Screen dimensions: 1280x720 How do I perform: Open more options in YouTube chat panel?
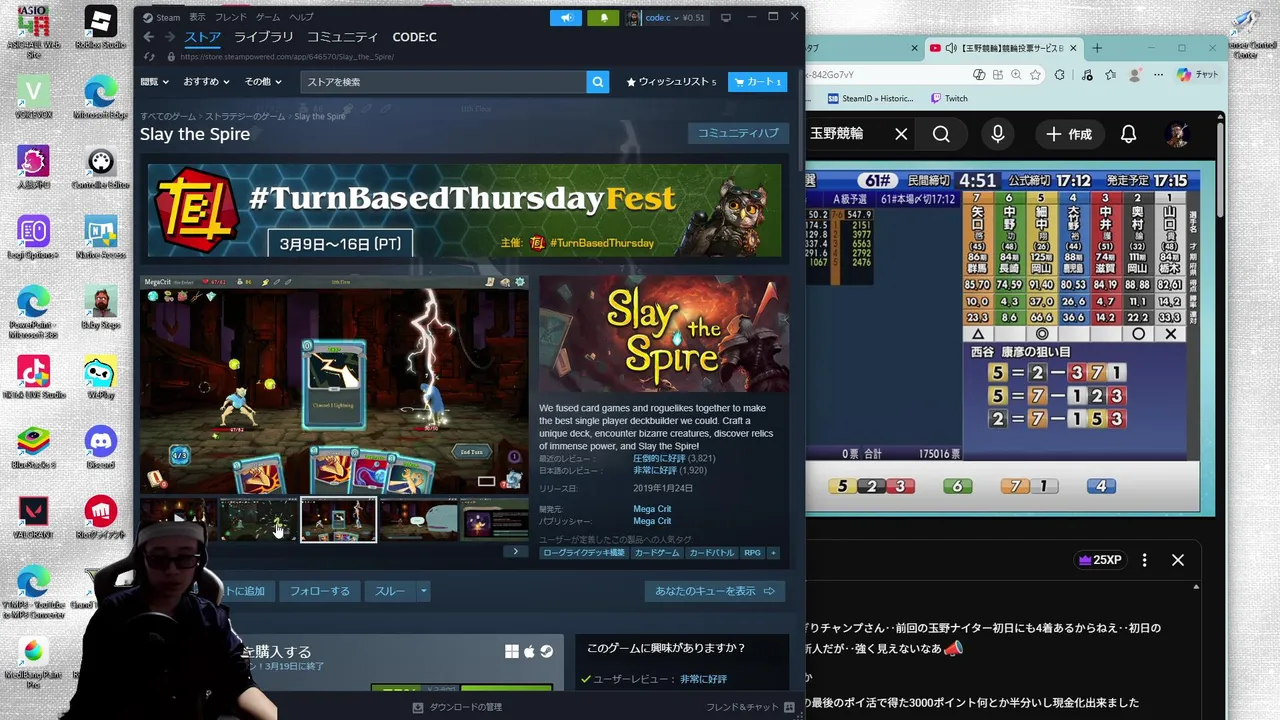click(1145, 560)
